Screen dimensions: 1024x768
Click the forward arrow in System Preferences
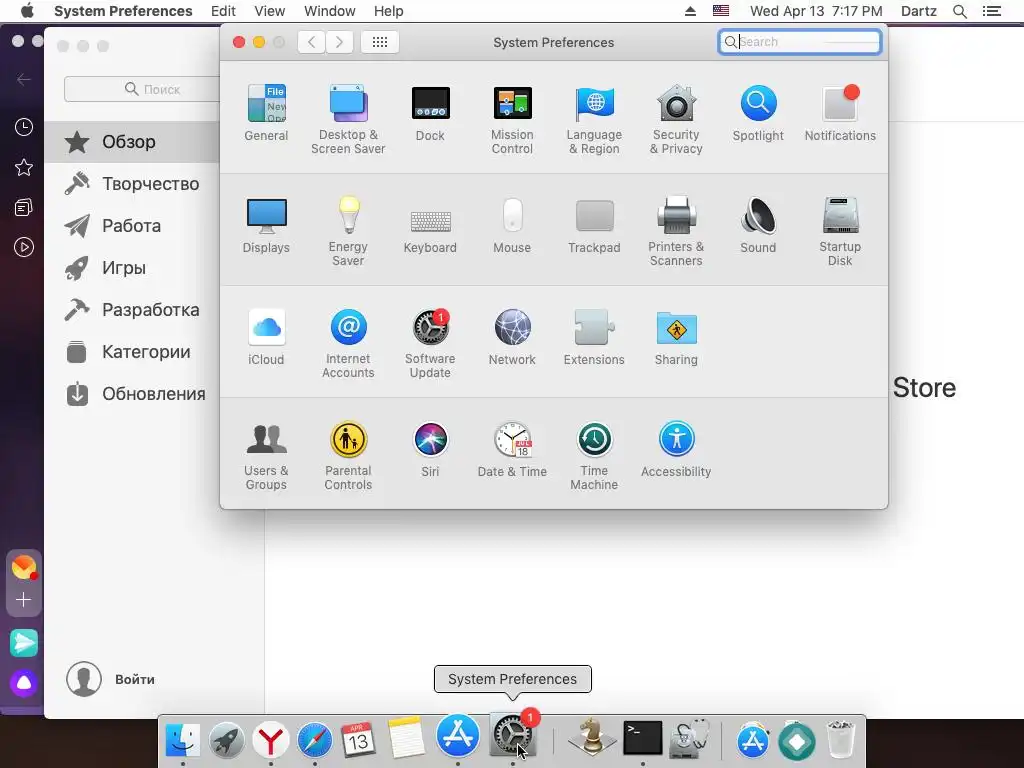coord(340,42)
